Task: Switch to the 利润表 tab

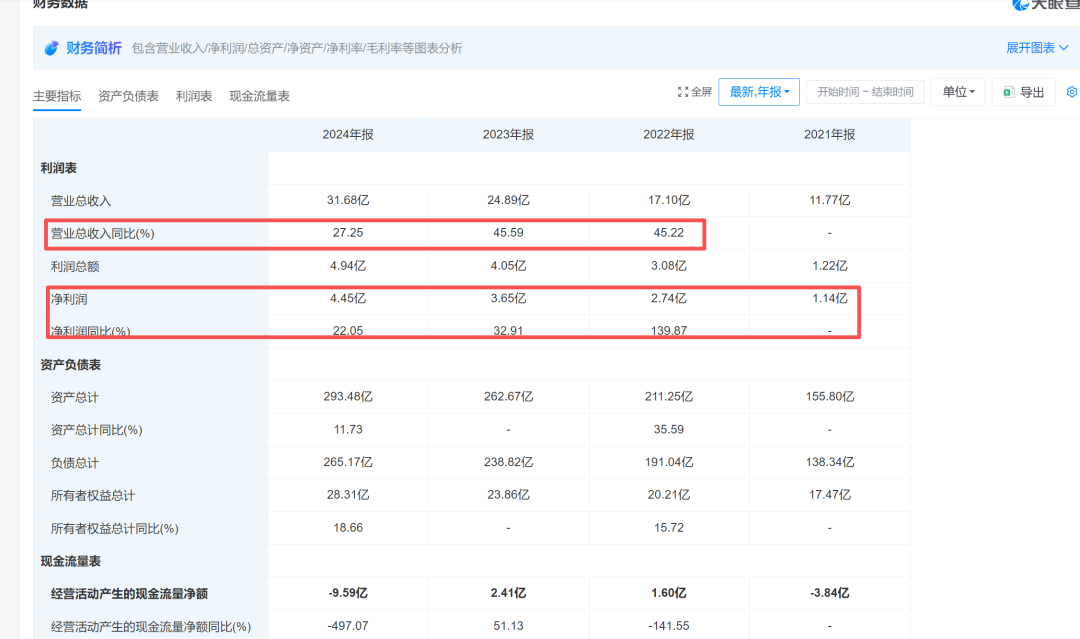Action: 194,96
